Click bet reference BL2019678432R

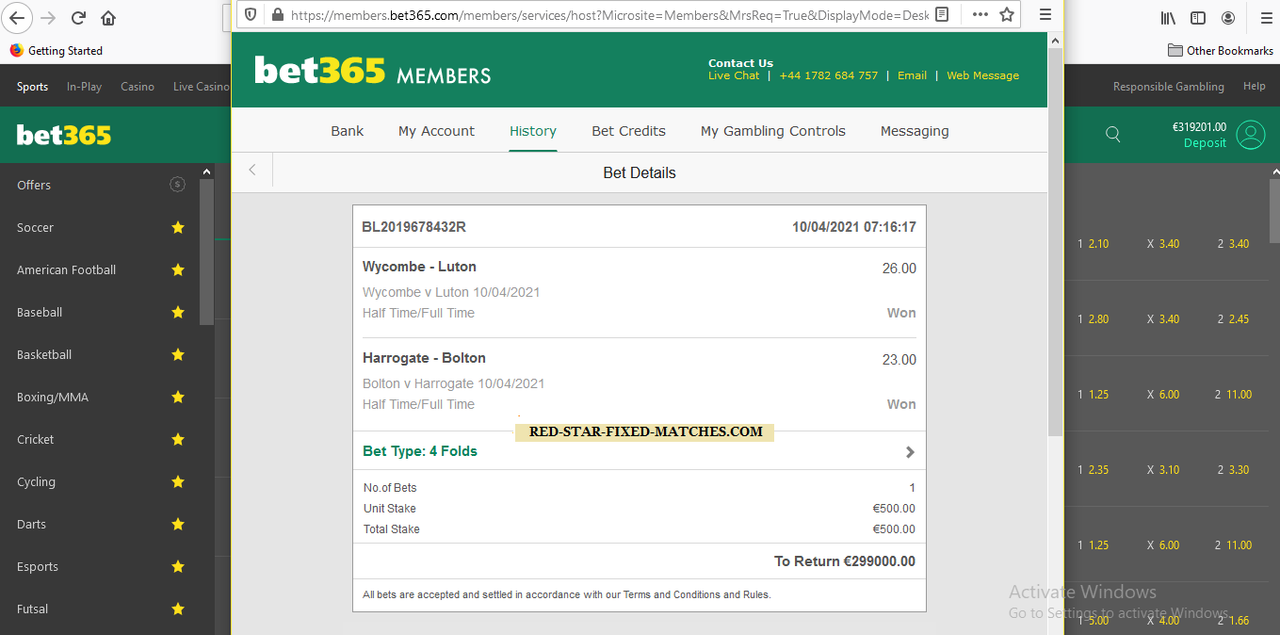point(414,227)
